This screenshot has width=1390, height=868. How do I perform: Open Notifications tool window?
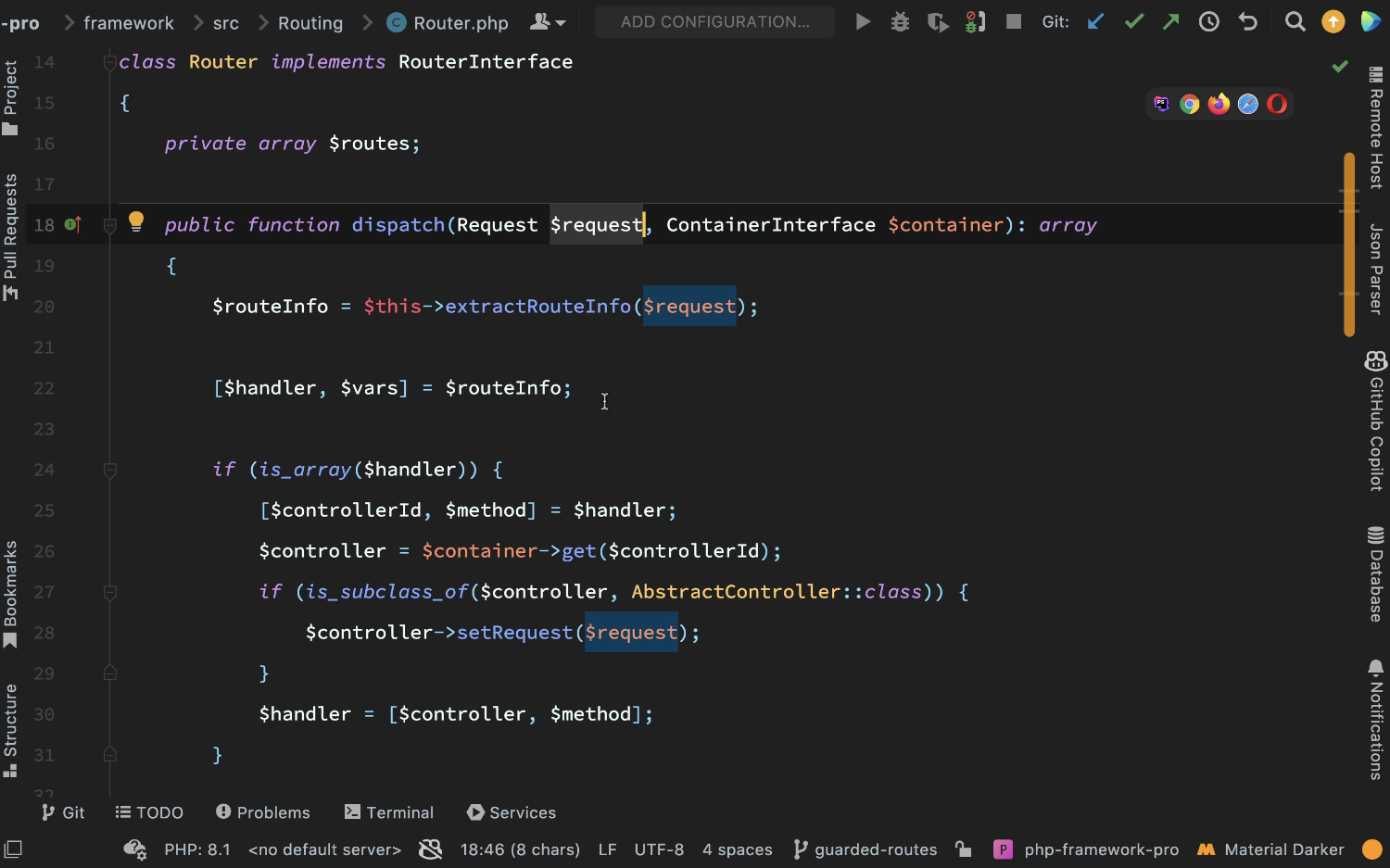1377,720
